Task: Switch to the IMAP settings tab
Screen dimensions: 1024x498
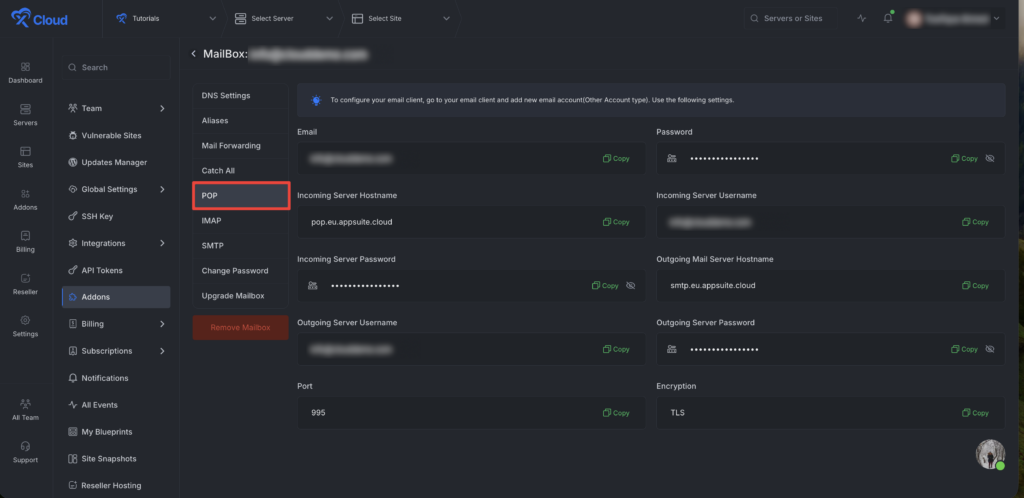Action: point(240,221)
